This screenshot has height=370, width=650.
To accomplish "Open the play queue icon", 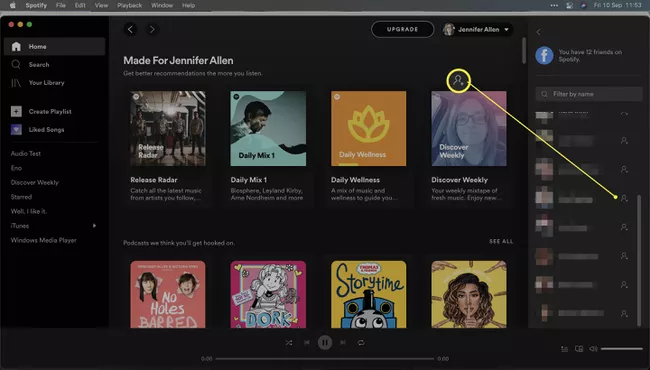I will [565, 349].
